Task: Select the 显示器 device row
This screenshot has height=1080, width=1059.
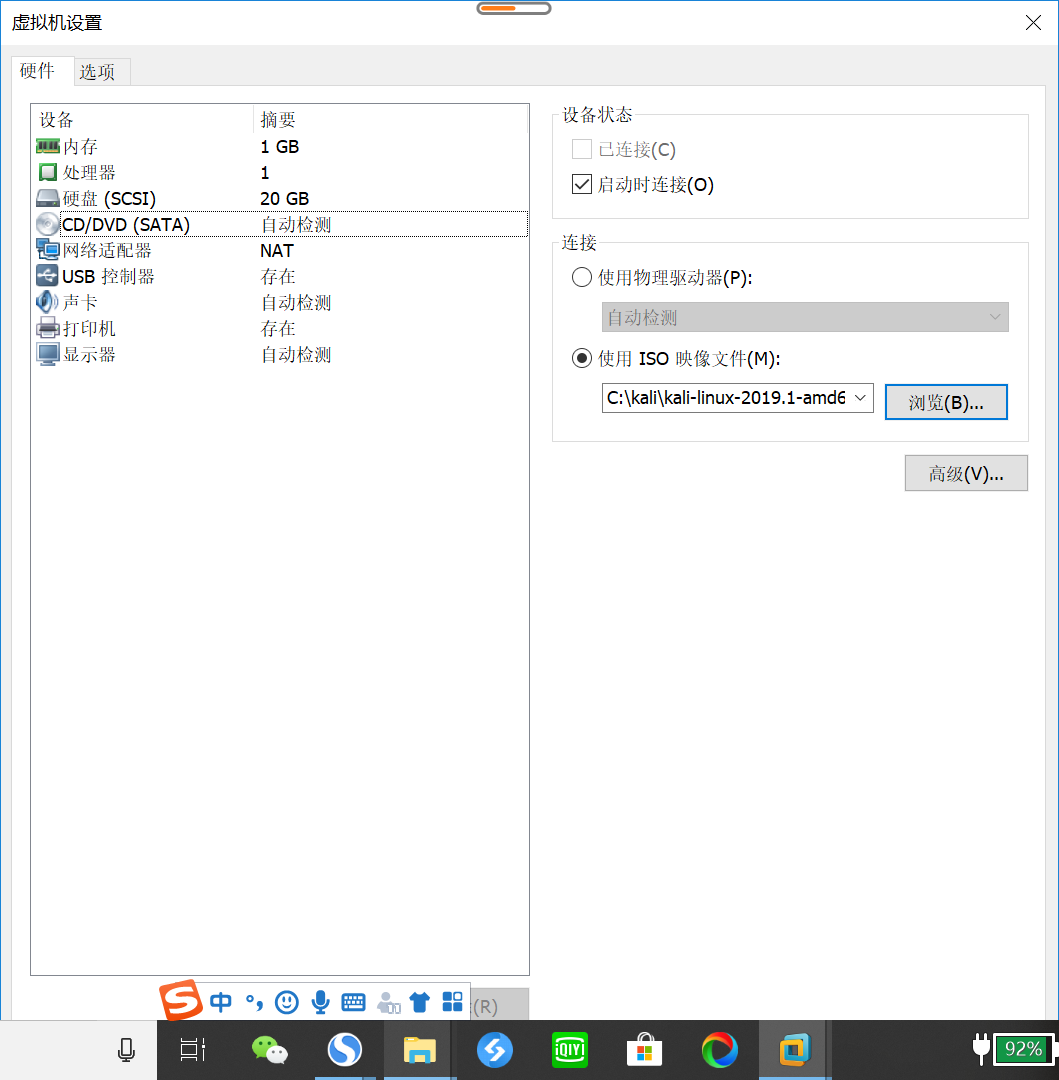Action: click(x=281, y=354)
